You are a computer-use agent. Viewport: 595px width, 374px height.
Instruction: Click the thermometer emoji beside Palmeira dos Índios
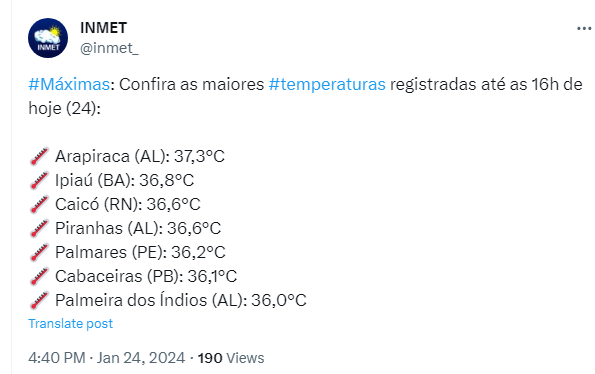click(x=39, y=300)
